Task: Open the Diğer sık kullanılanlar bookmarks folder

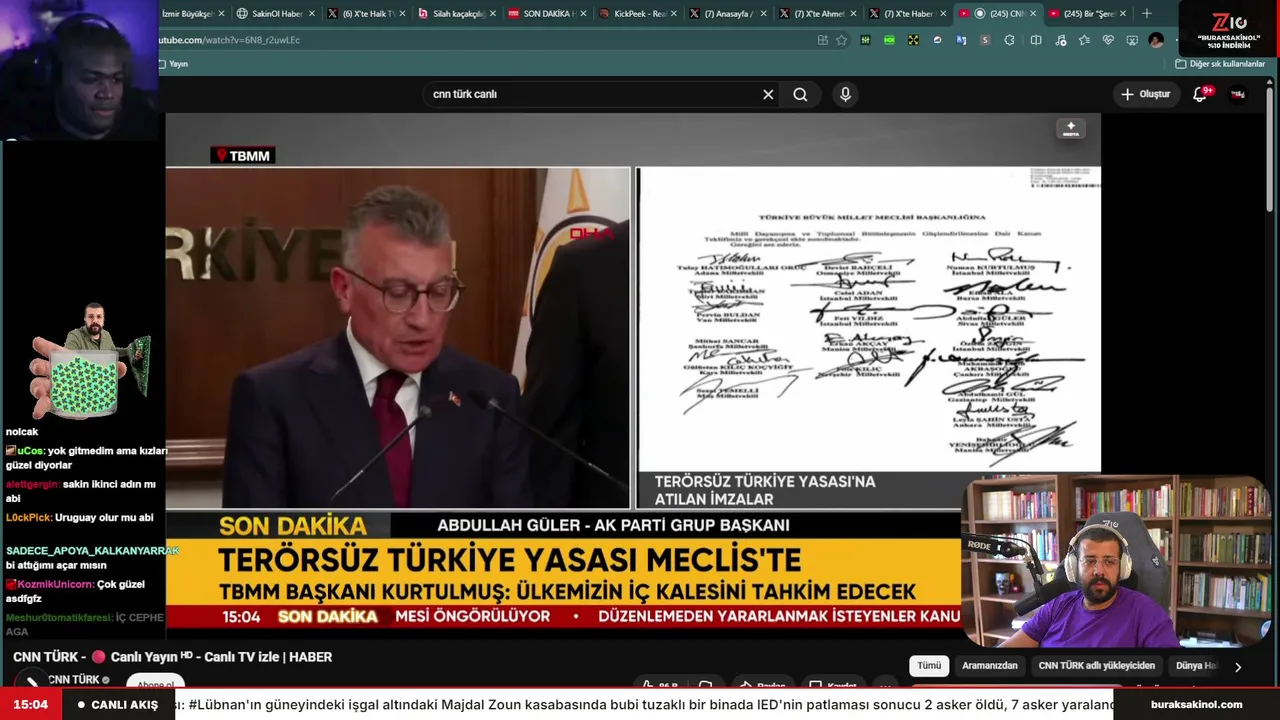Action: click(x=1220, y=64)
